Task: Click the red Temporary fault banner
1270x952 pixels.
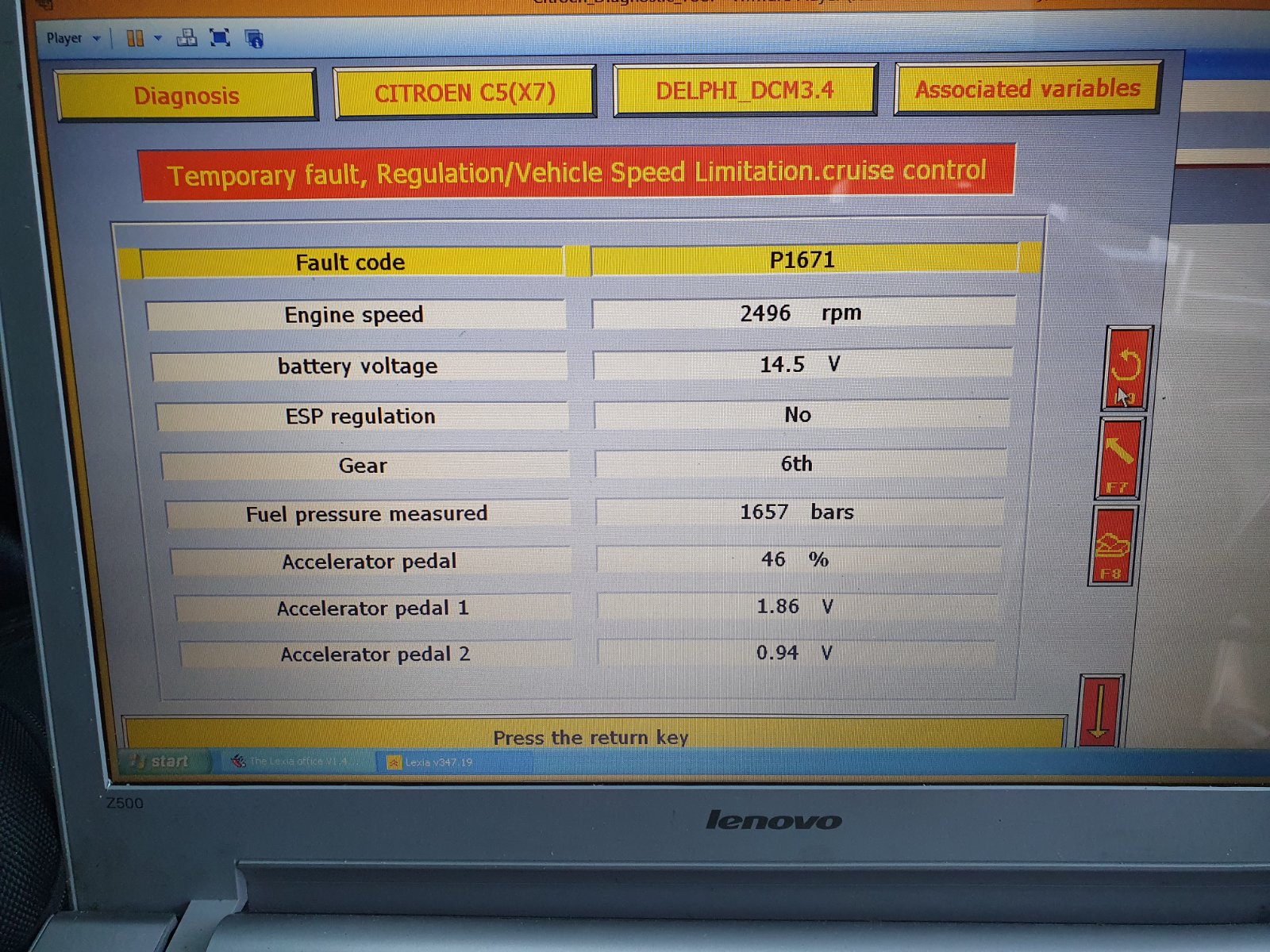Action: tap(577, 172)
